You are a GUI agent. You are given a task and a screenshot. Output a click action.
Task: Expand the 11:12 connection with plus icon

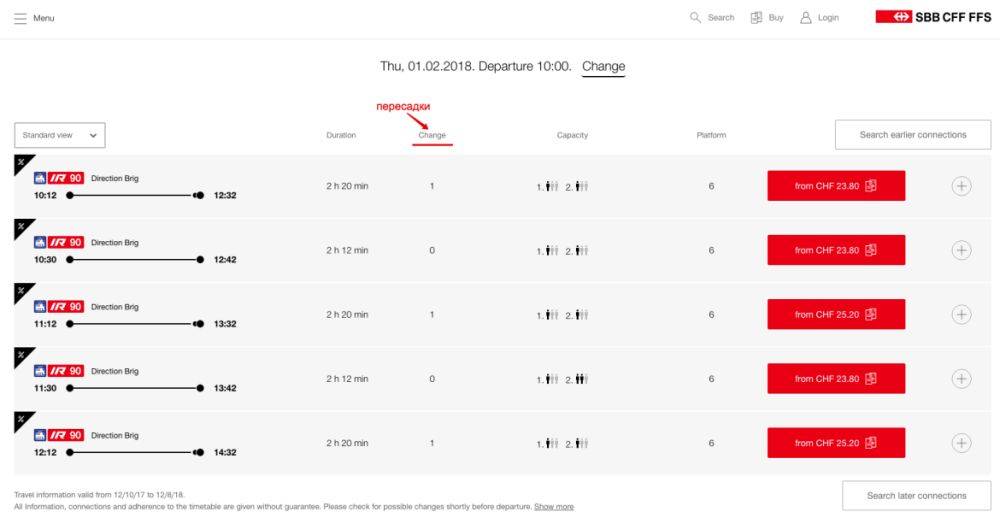tap(961, 314)
